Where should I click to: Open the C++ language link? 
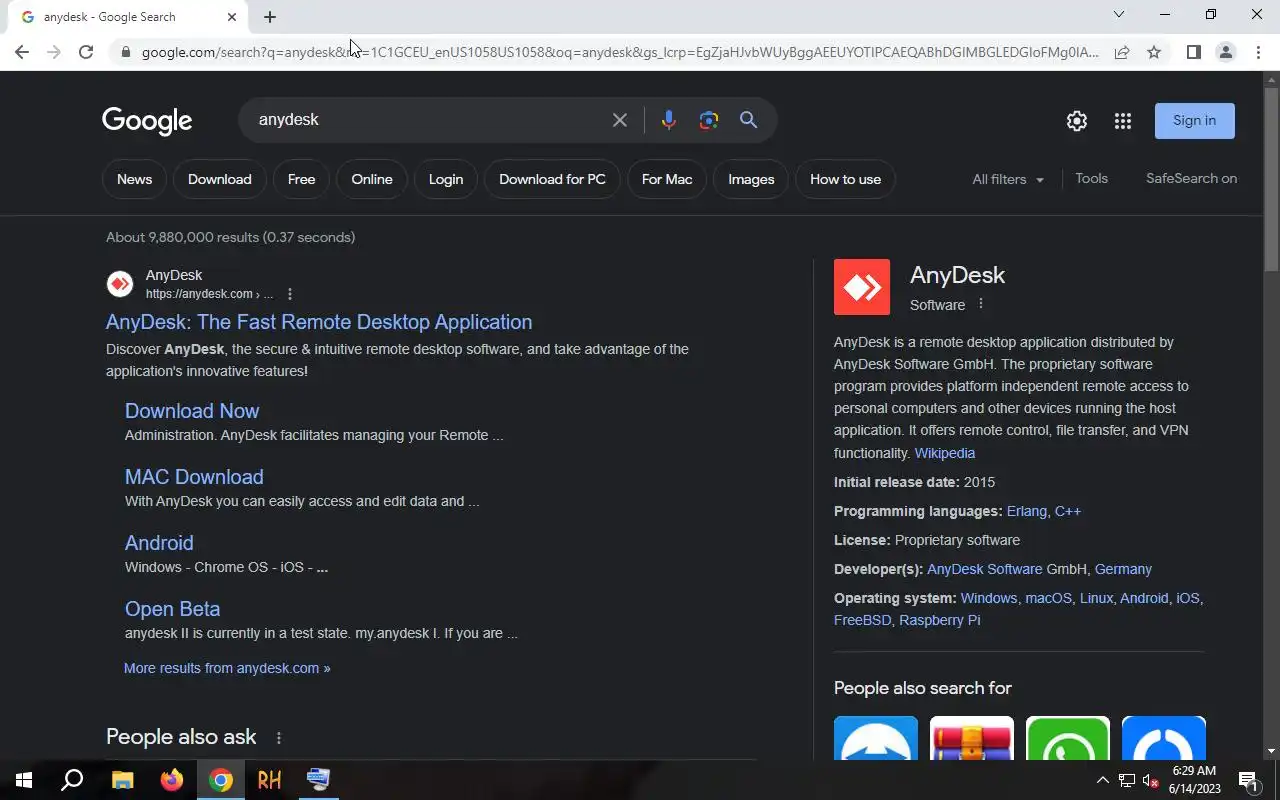coord(1068,511)
